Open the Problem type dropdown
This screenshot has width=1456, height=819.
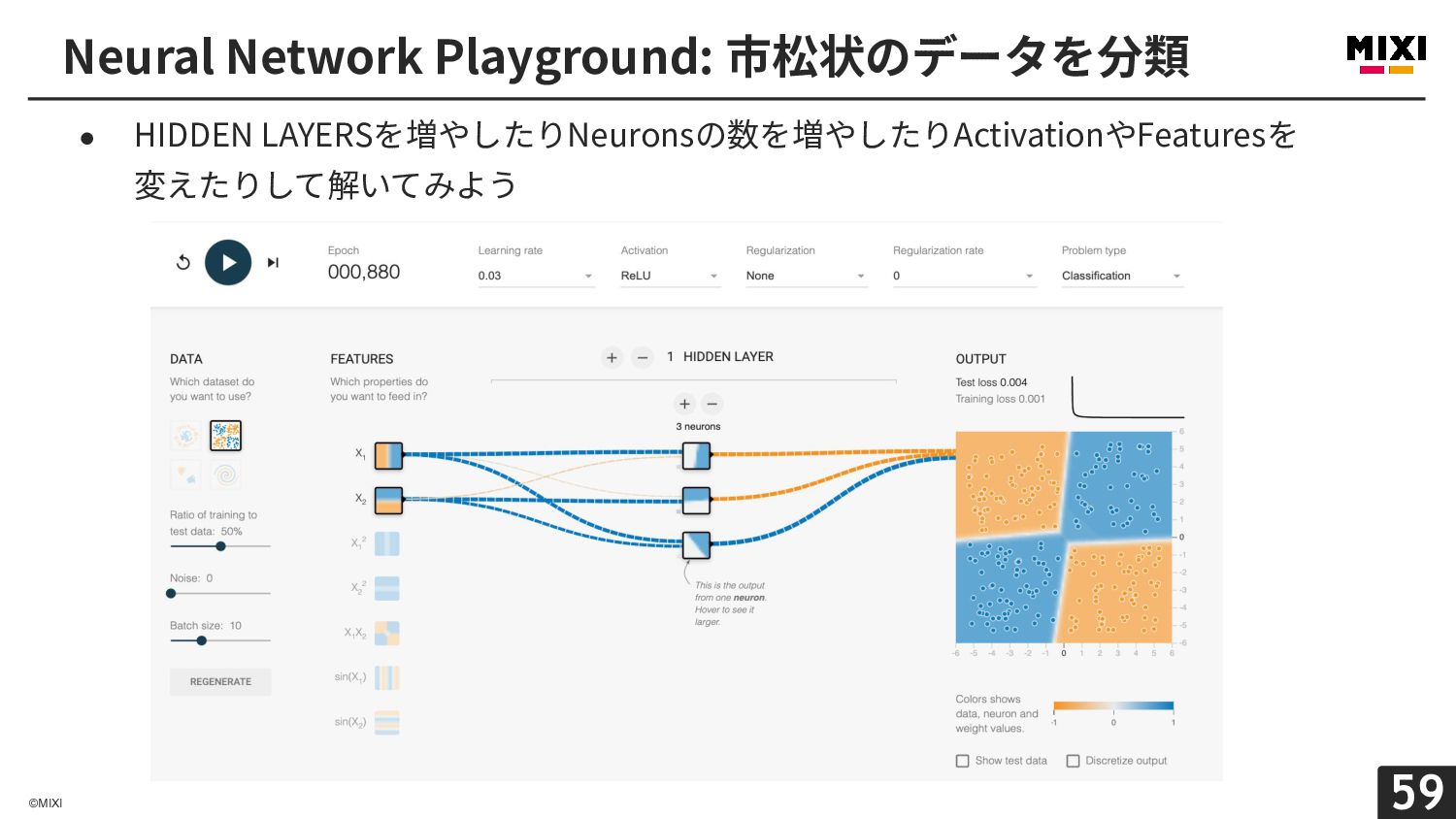[1122, 276]
